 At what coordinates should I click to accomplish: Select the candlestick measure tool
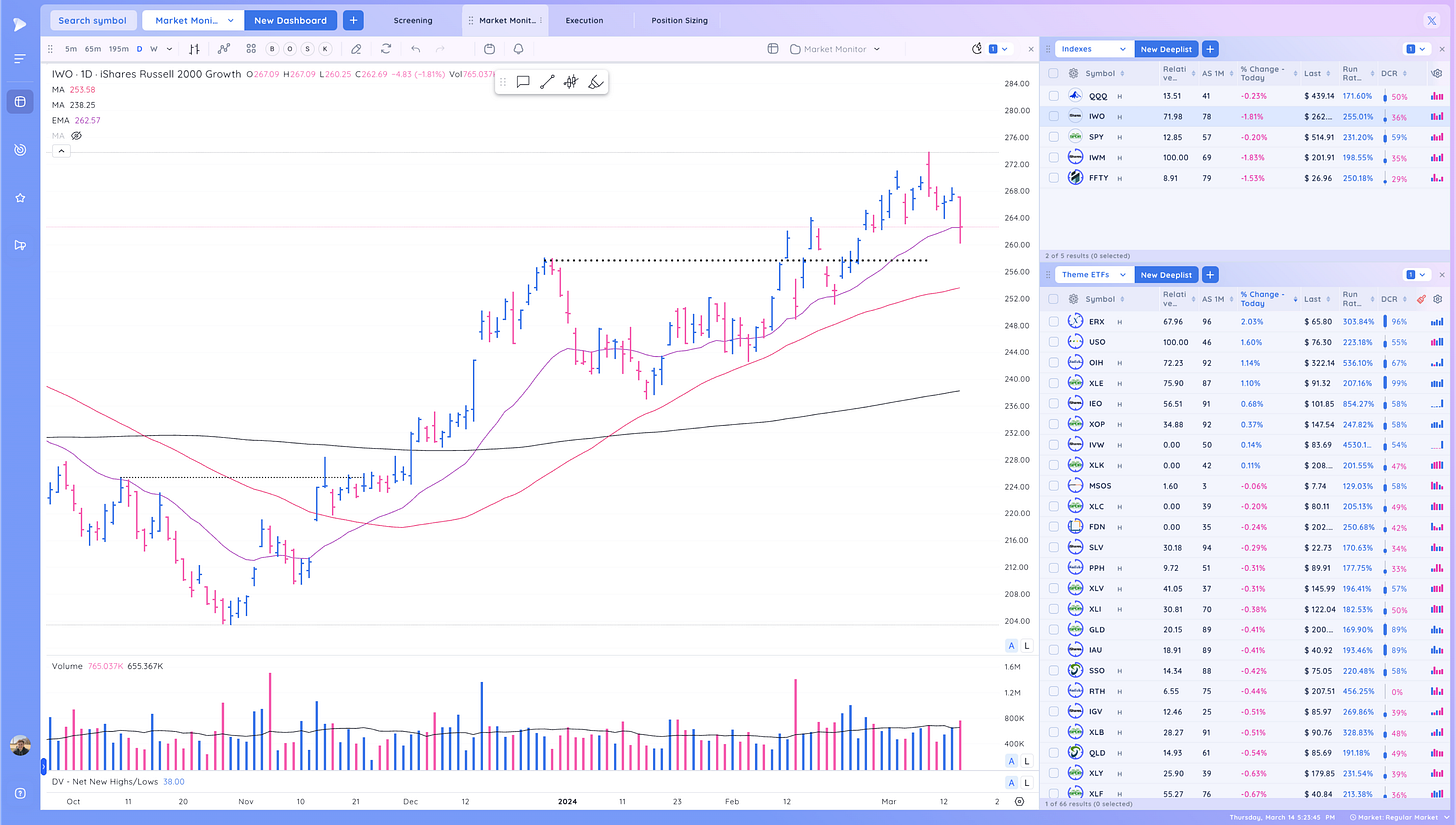(x=571, y=82)
